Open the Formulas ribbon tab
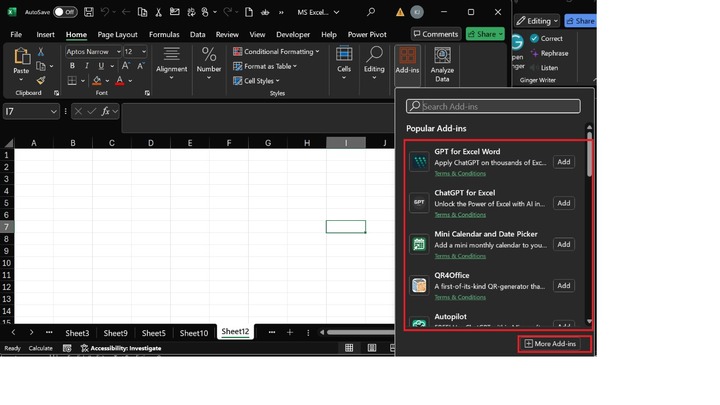Image resolution: width=720 pixels, height=405 pixels. 164,34
